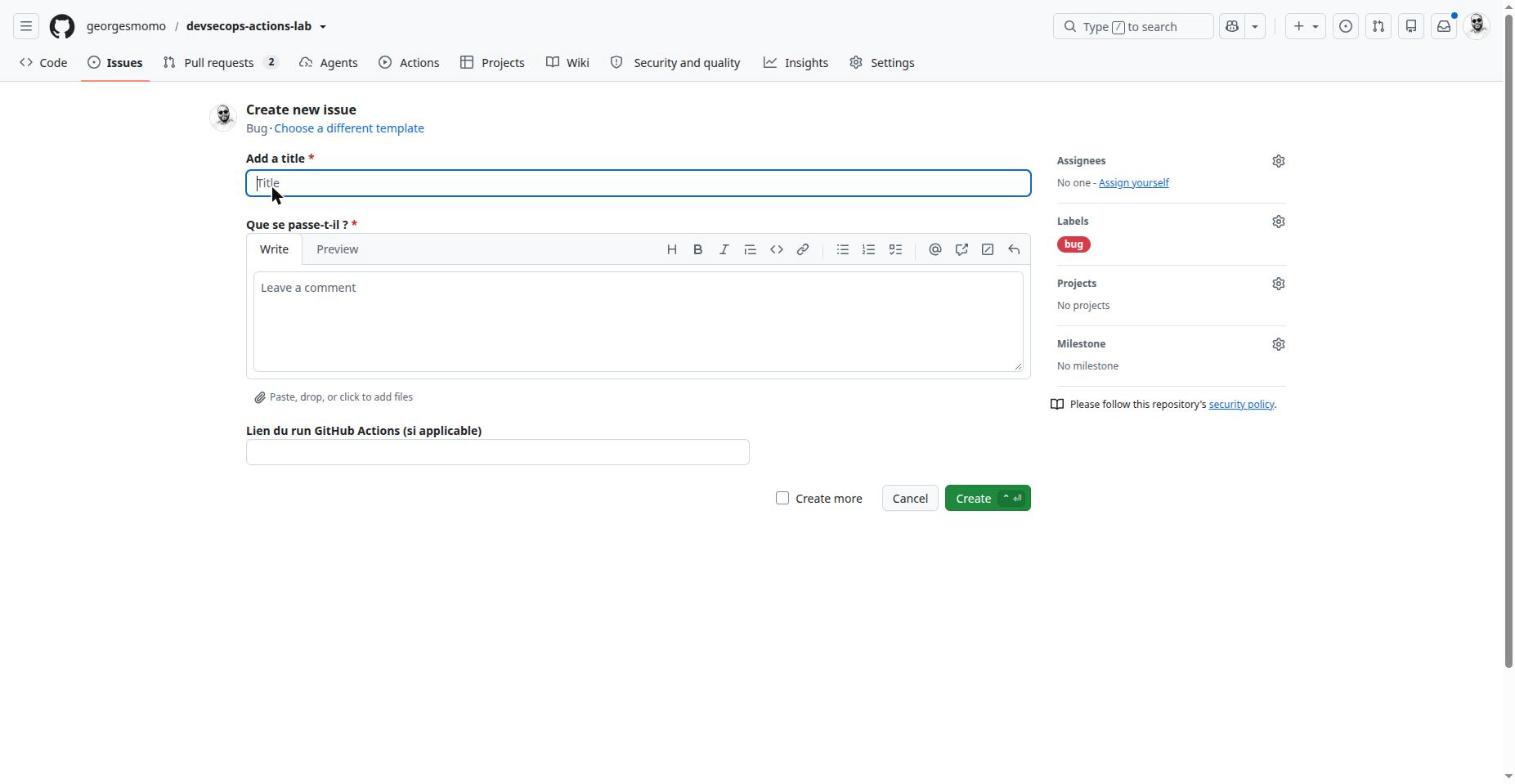Apply bold formatting in the editor toolbar
1515x784 pixels.
coord(698,250)
